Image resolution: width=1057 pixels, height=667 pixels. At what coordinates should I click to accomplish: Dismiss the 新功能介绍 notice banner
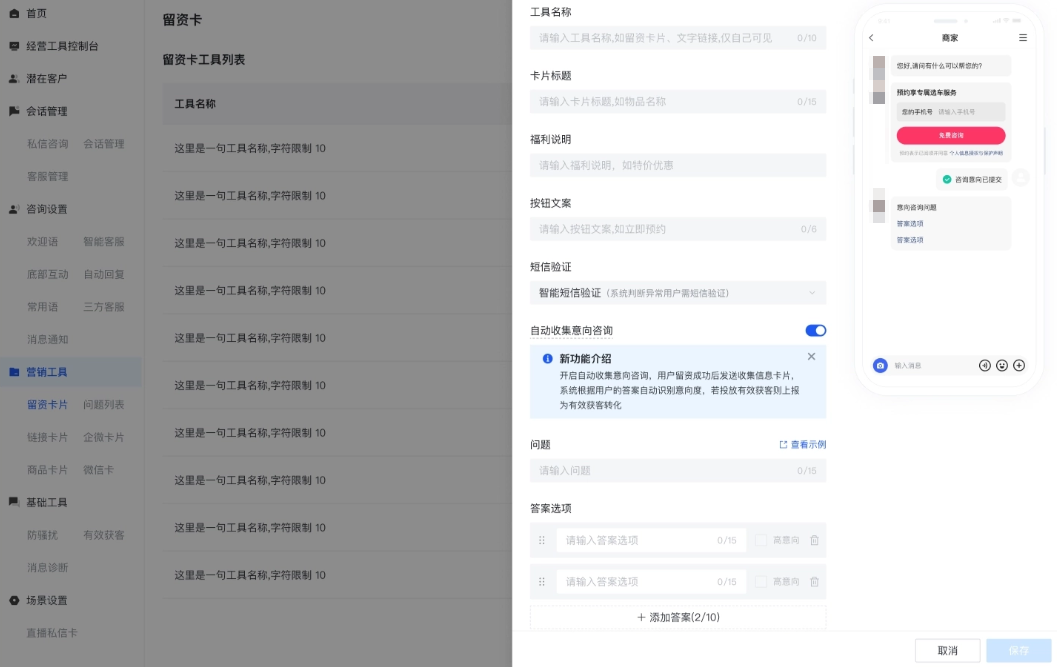click(x=811, y=356)
